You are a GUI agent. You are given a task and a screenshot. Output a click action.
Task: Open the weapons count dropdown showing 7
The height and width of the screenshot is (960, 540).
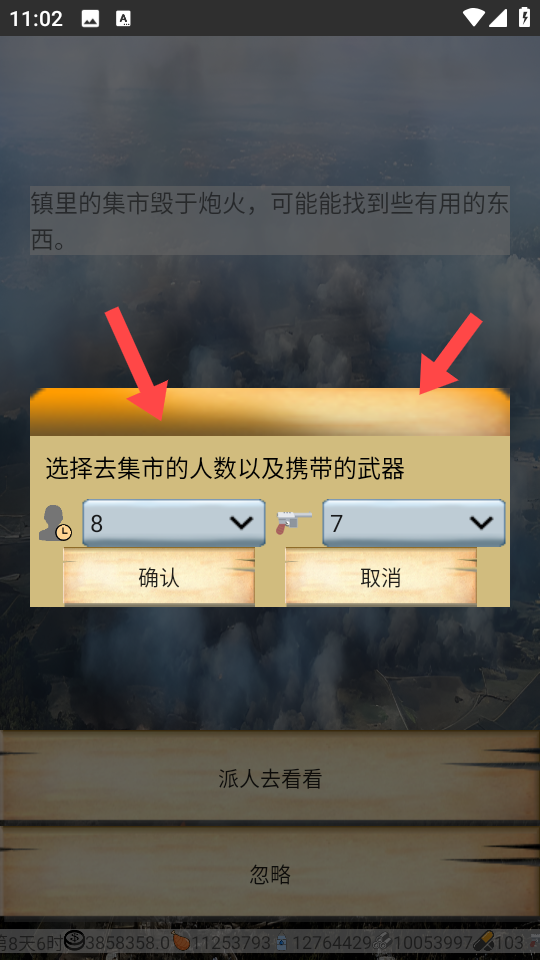coord(414,523)
